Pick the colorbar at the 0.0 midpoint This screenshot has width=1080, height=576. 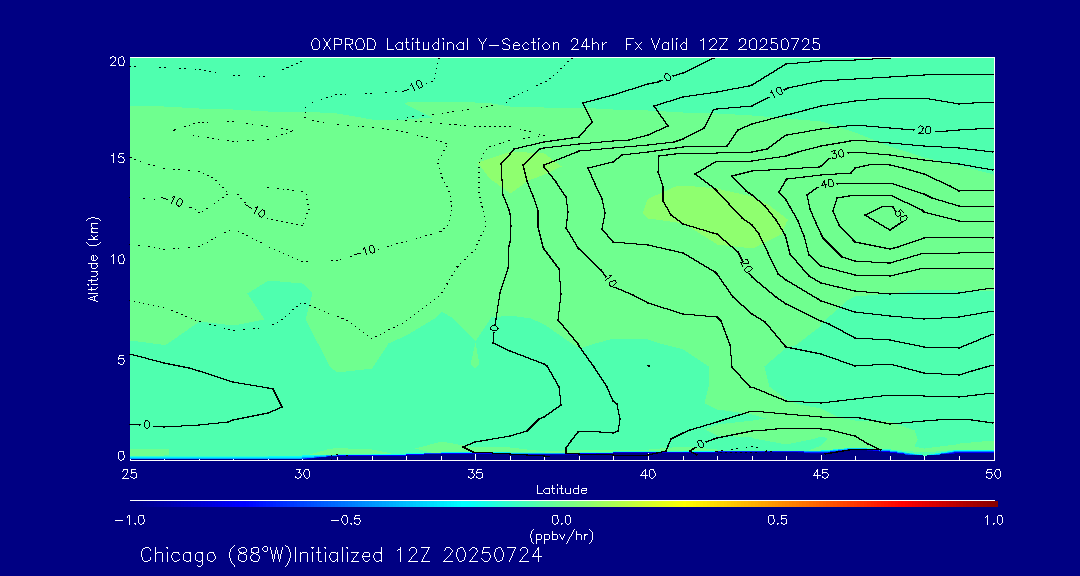pyautogui.click(x=562, y=503)
